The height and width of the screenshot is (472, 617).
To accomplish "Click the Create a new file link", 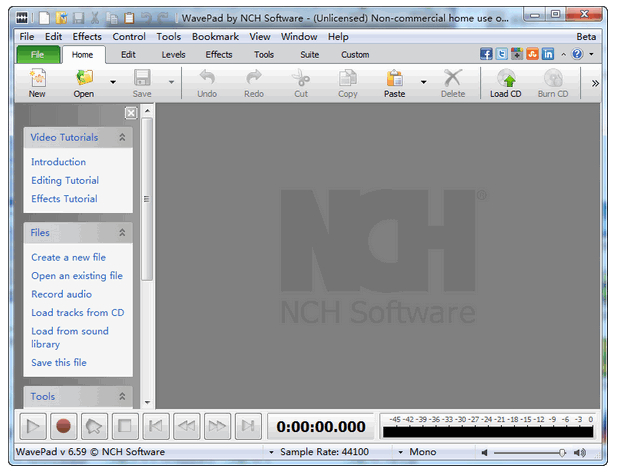I will coord(68,257).
